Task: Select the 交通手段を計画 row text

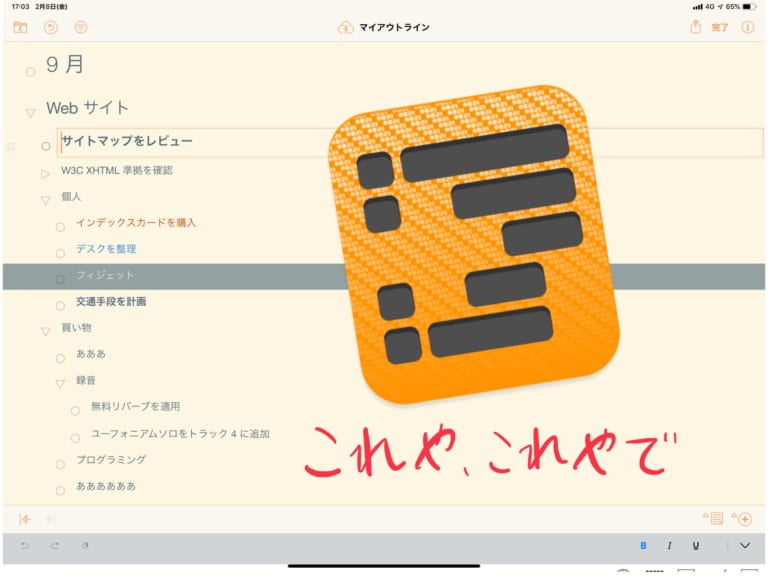Action: click(111, 302)
